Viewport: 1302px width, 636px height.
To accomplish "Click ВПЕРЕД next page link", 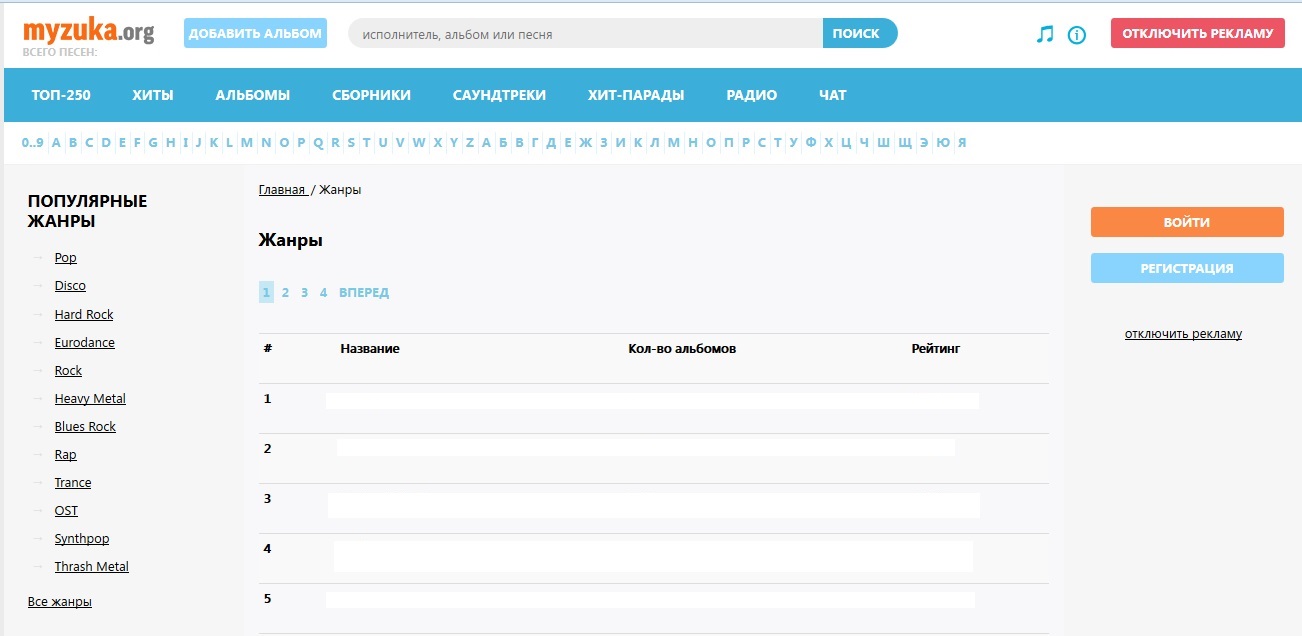I will pyautogui.click(x=364, y=293).
